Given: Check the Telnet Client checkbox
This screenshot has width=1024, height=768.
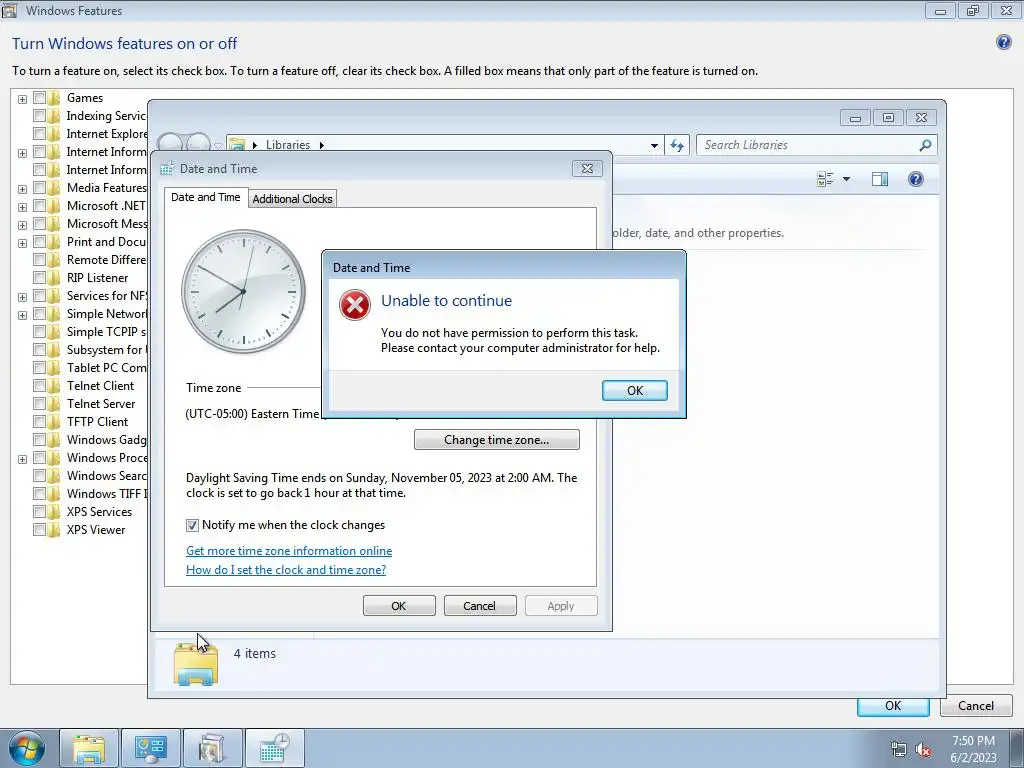Looking at the screenshot, I should tap(39, 386).
